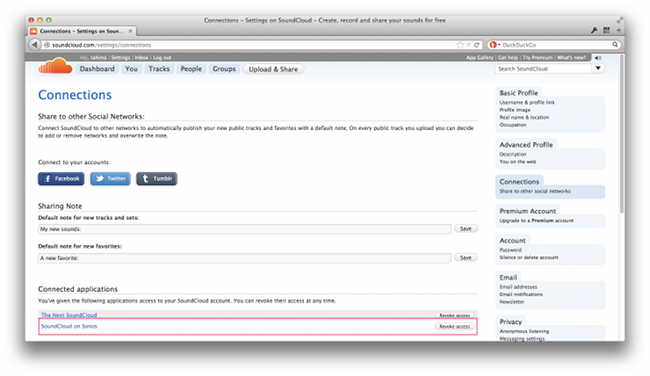Viewport: 650px width, 376px height.
Task: Click the DuckDuckGo browser search field
Action: 555,45
